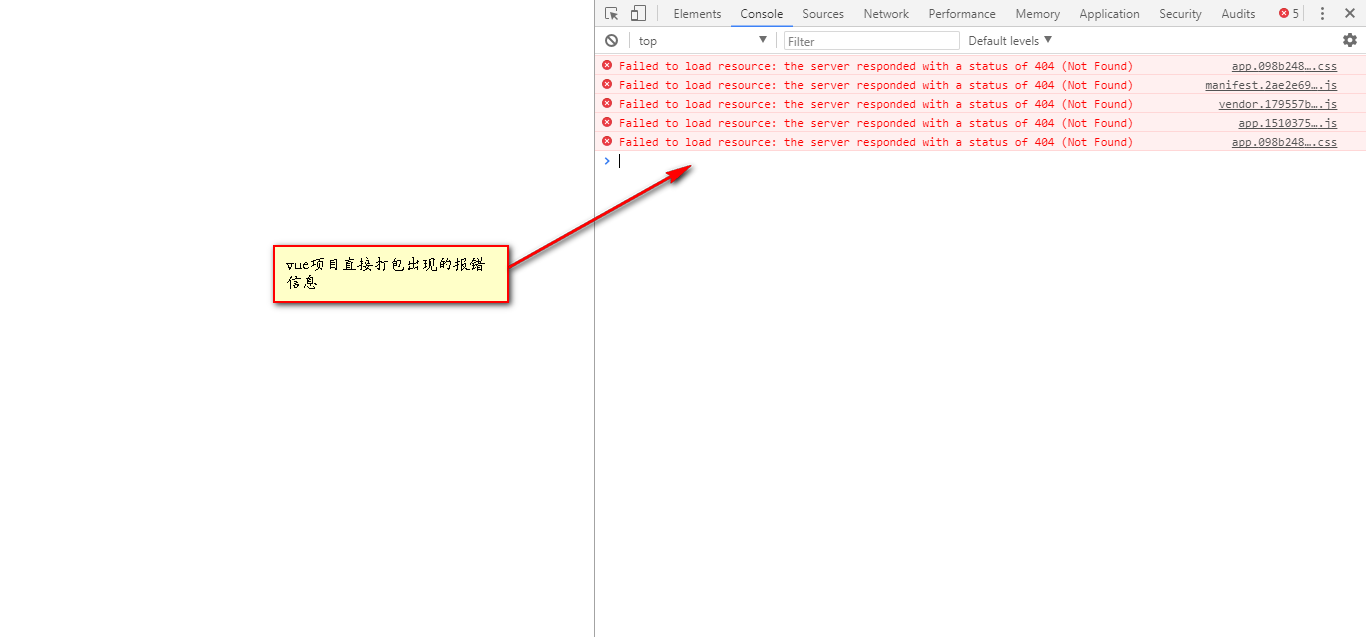1366x637 pixels.
Task: Open console settings gear icon
Action: point(1350,40)
